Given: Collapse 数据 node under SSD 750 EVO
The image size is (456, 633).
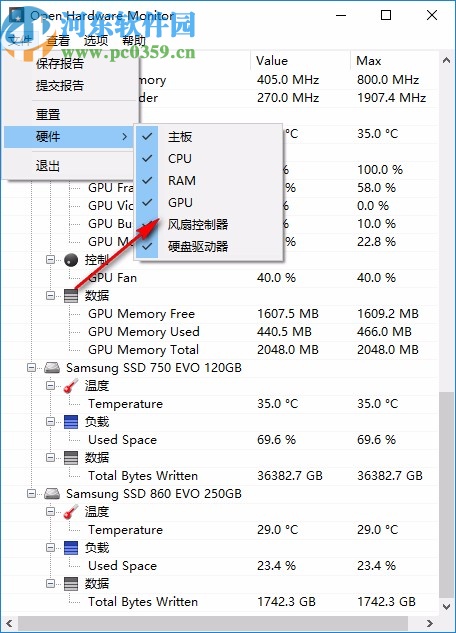Looking at the screenshot, I should (50, 457).
